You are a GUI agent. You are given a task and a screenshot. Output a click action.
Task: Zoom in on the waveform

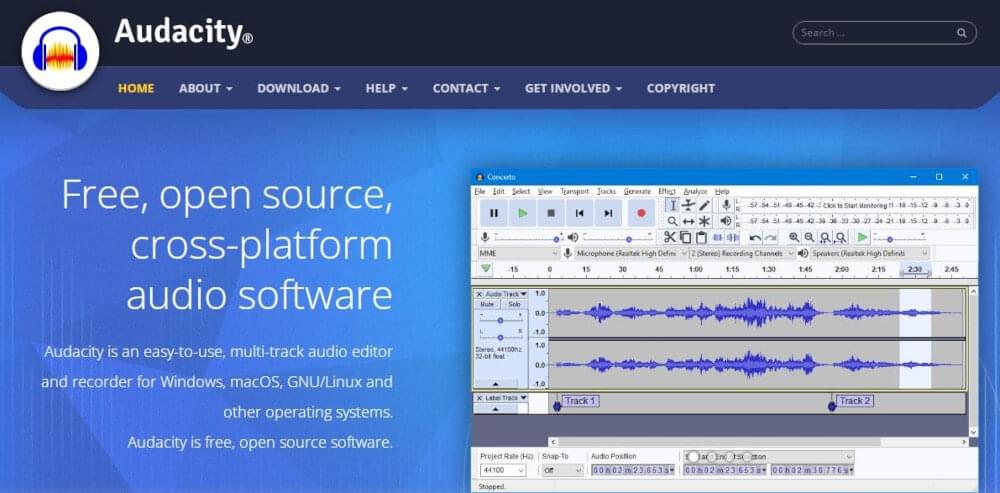tap(793, 237)
